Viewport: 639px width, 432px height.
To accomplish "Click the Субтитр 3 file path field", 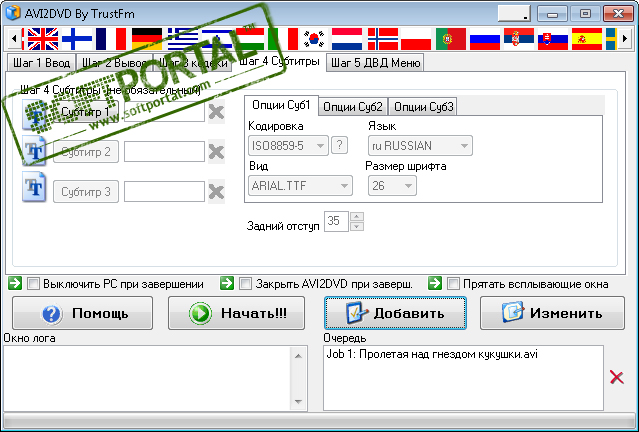I will coord(164,192).
